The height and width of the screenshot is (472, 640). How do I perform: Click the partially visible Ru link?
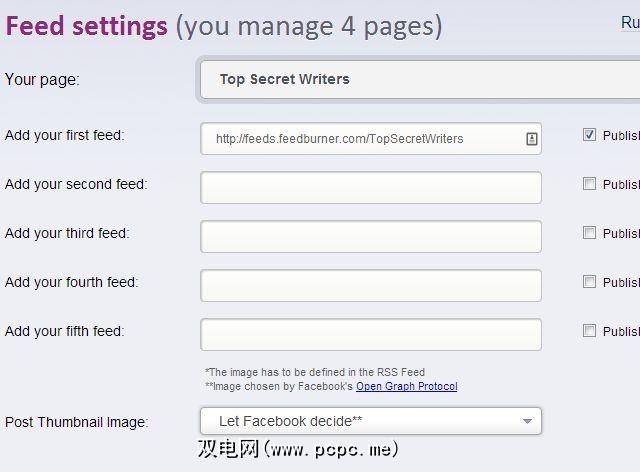coord(630,23)
